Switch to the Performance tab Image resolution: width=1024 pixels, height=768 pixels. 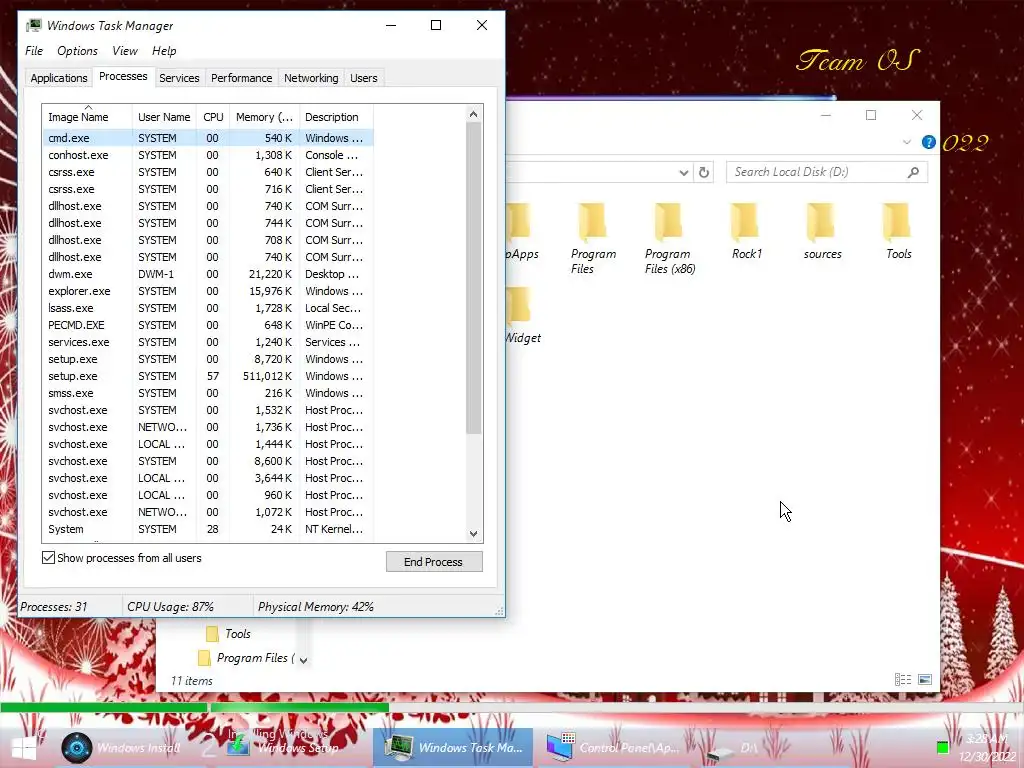pos(241,78)
